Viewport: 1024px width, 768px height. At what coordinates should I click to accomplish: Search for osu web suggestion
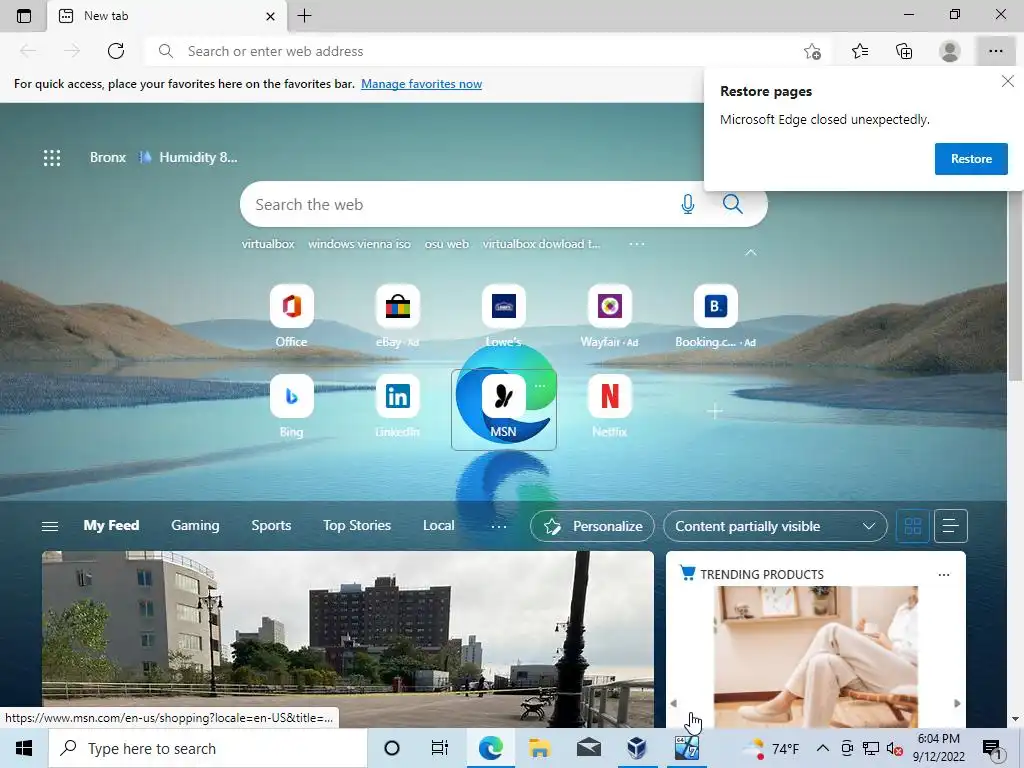click(x=447, y=244)
